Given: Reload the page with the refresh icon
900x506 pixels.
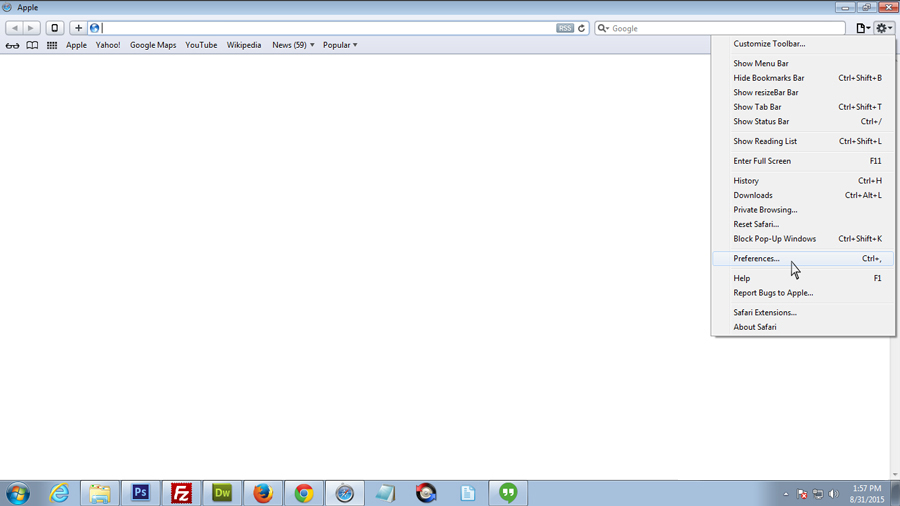Looking at the screenshot, I should [581, 28].
